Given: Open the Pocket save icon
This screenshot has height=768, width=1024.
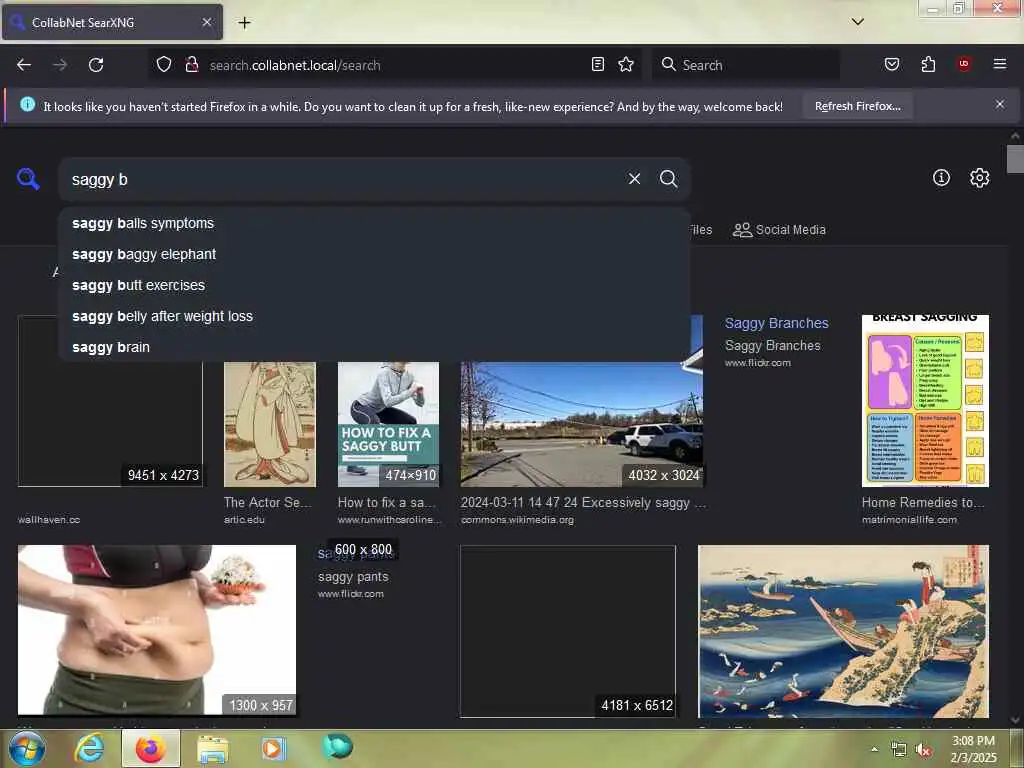Looking at the screenshot, I should click(x=891, y=65).
